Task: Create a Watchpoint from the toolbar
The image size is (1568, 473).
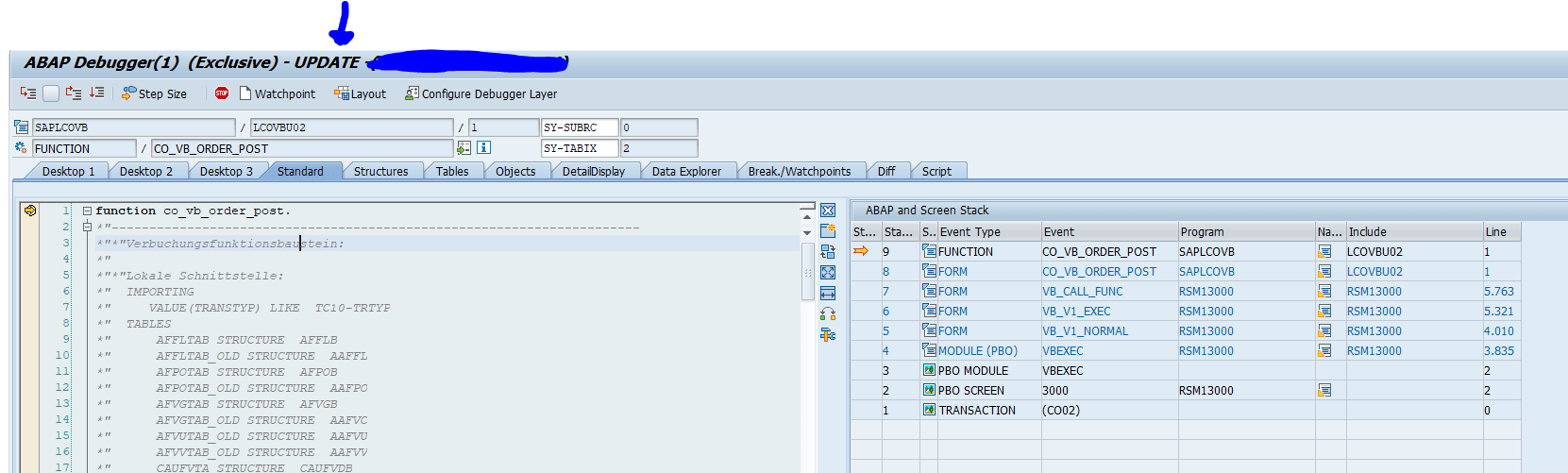Action: (x=278, y=93)
